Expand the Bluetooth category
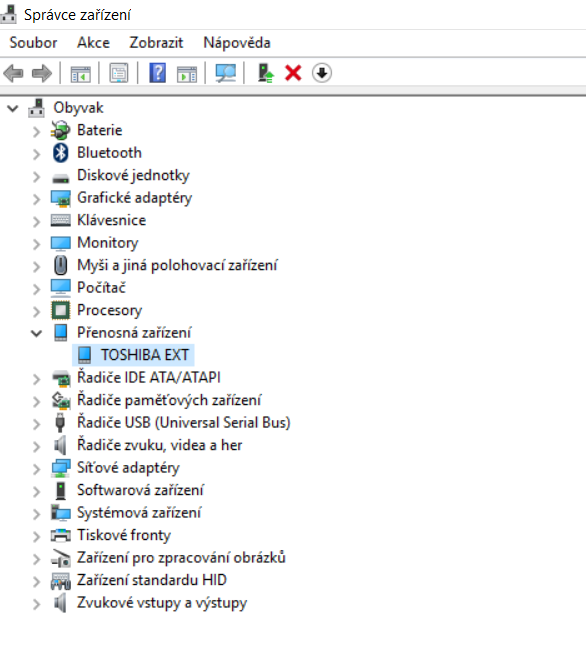586x646 pixels. point(37,154)
